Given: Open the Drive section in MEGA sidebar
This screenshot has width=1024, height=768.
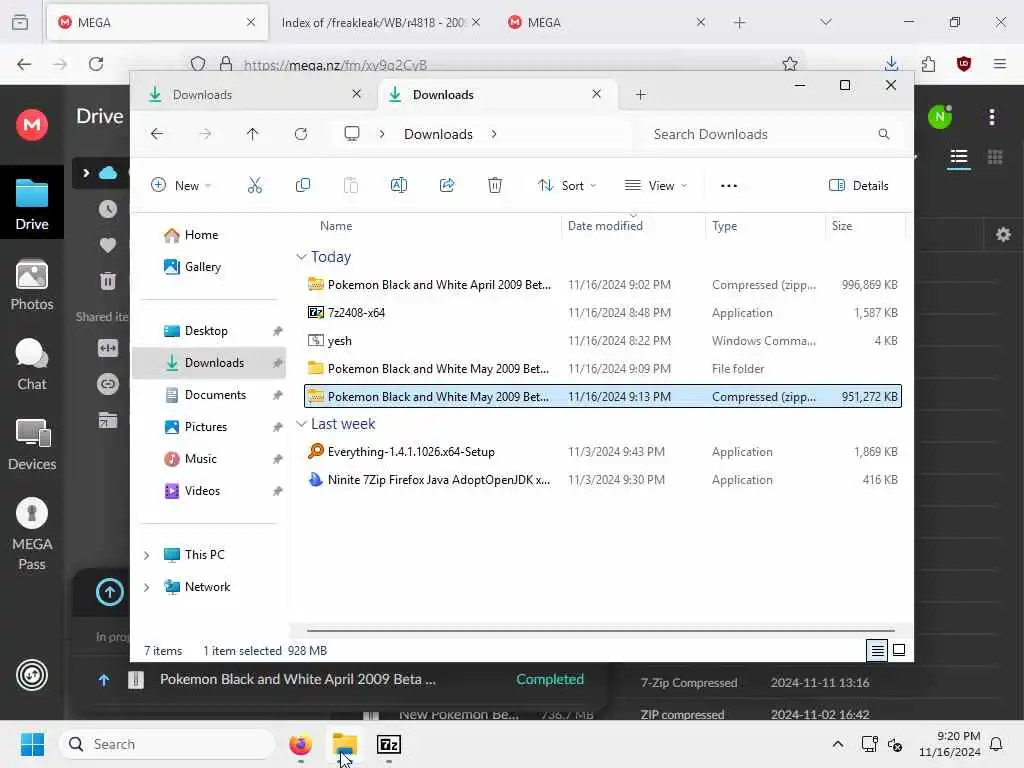Looking at the screenshot, I should click(32, 204).
